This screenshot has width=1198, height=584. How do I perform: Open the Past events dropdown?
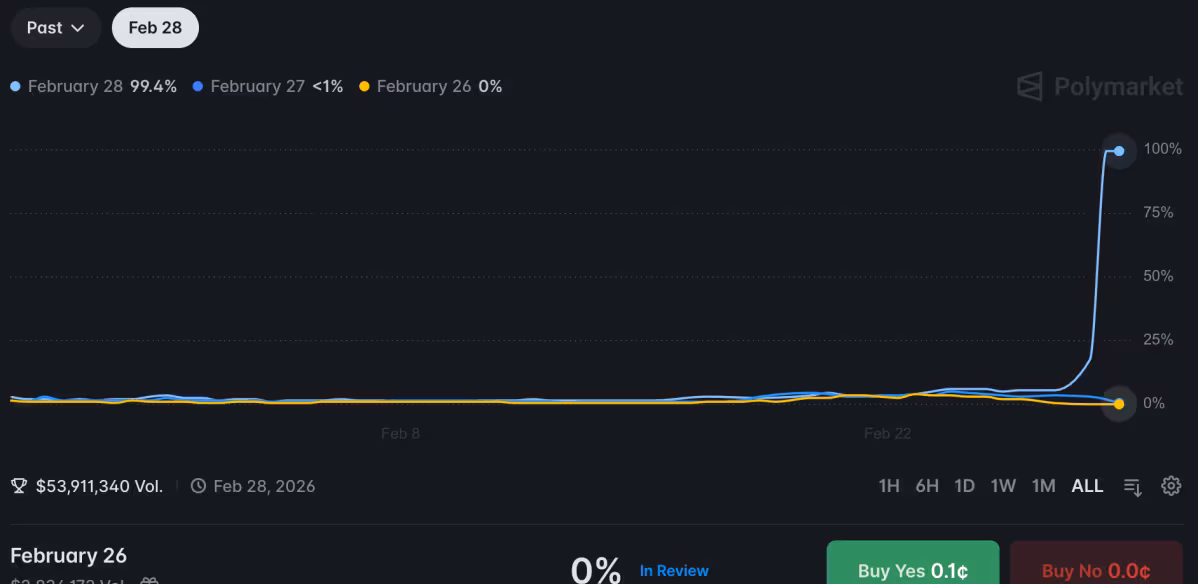[55, 28]
